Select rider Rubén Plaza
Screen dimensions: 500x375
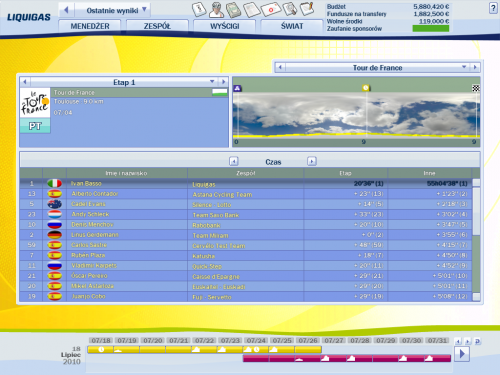point(88,255)
